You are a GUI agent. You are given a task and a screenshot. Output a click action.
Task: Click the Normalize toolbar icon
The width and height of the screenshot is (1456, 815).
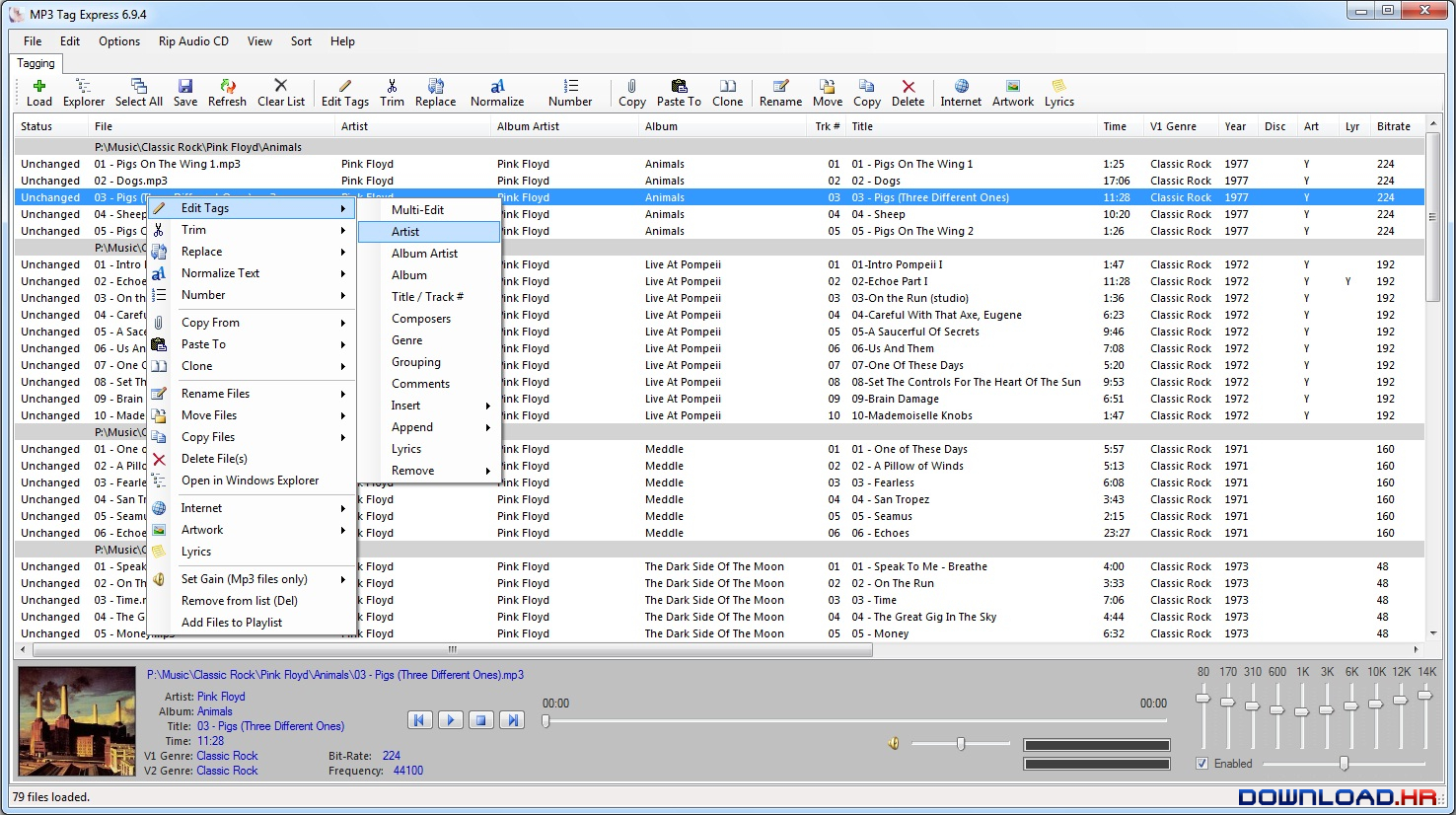497,93
